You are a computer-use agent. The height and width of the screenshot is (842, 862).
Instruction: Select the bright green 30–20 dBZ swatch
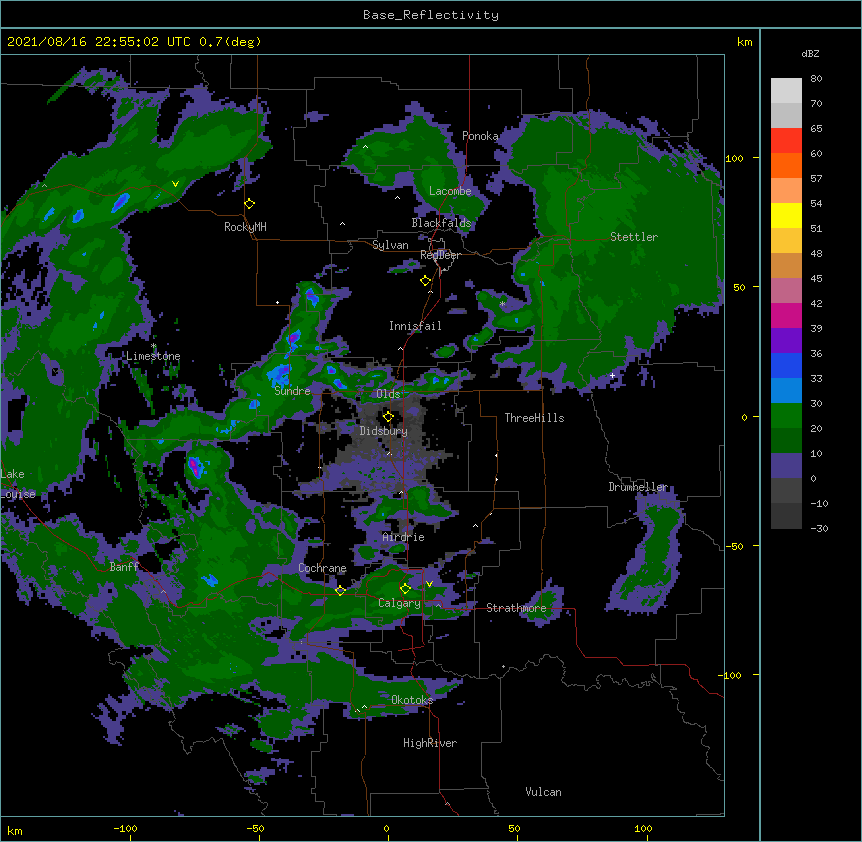click(786, 416)
